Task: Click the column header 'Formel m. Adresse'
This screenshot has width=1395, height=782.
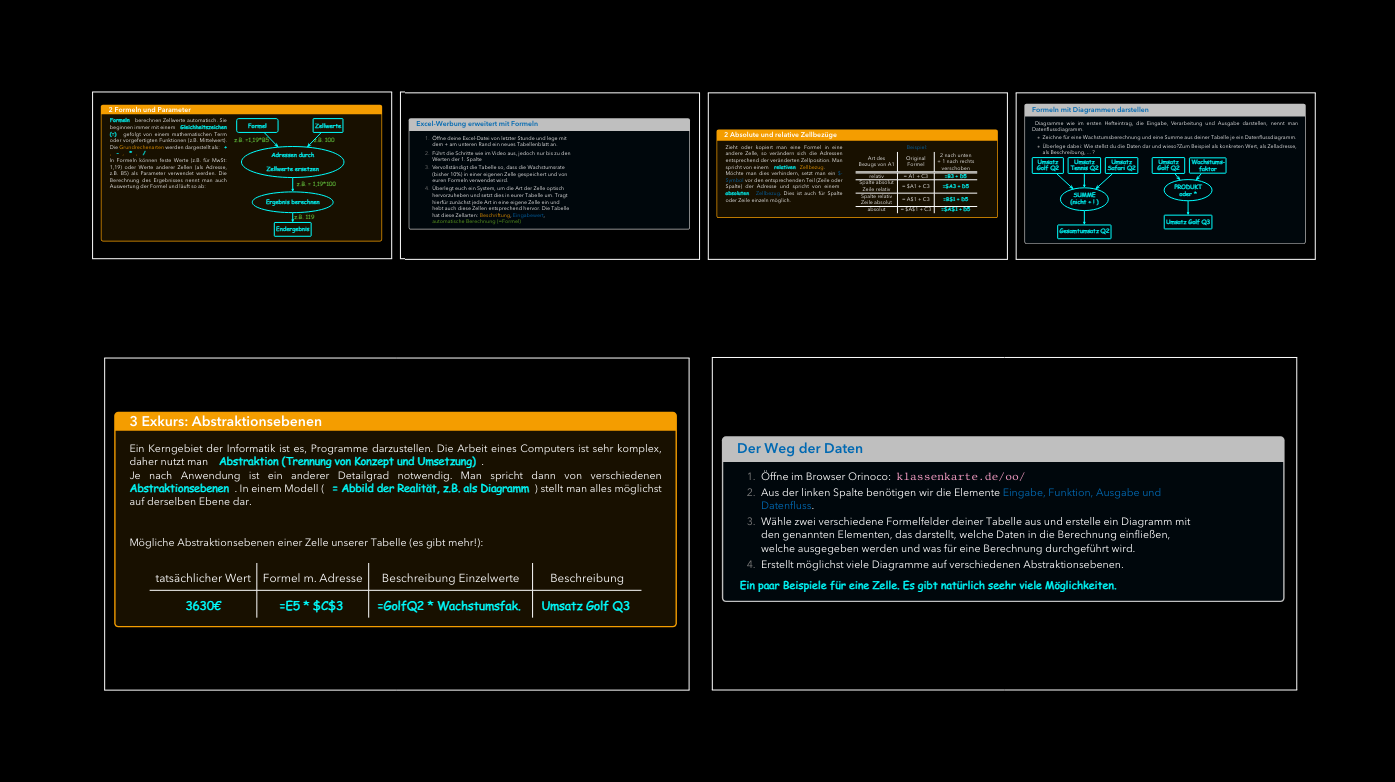Action: point(313,578)
